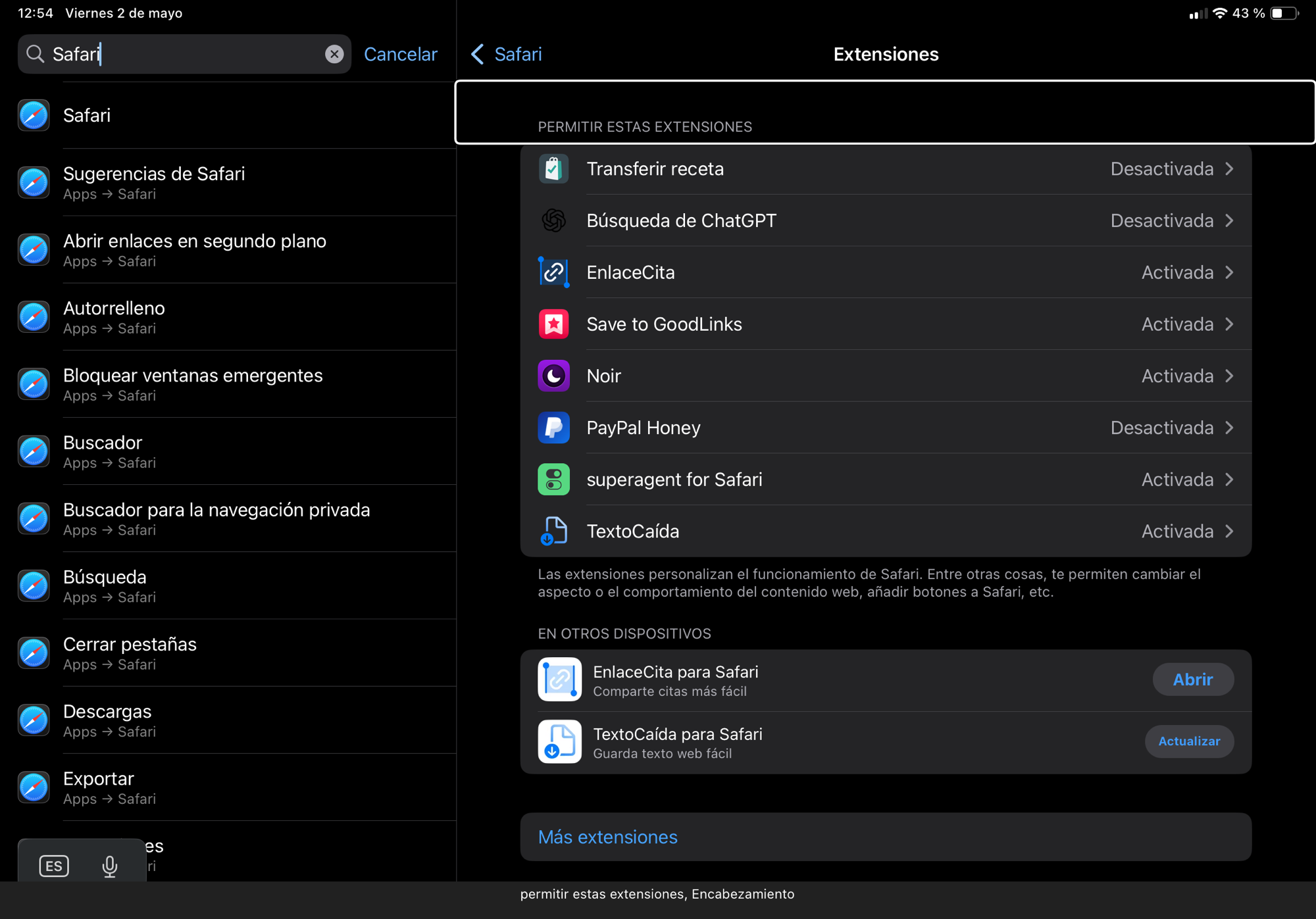Tap Save to GoodLinks label
Viewport: 1316px width, 919px height.
pyautogui.click(x=664, y=324)
